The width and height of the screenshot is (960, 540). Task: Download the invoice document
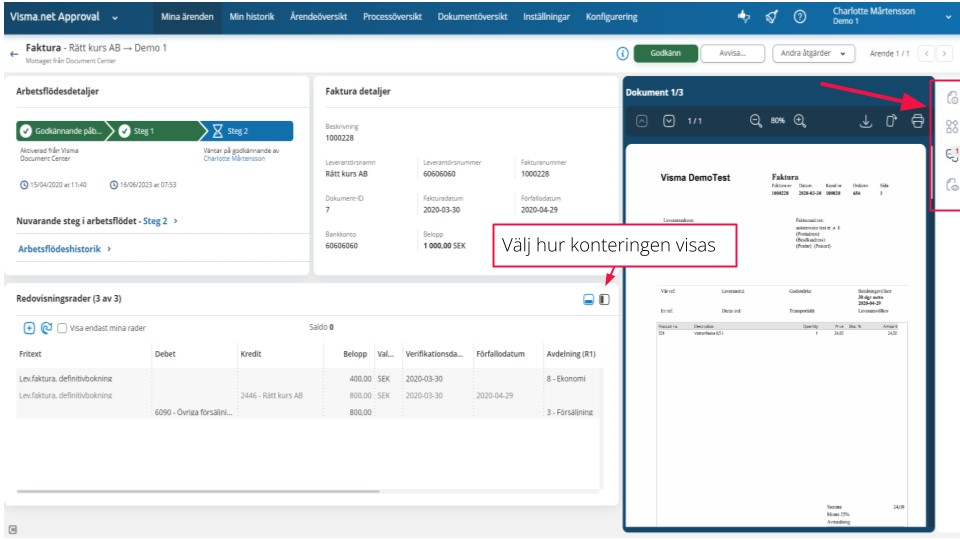(865, 121)
